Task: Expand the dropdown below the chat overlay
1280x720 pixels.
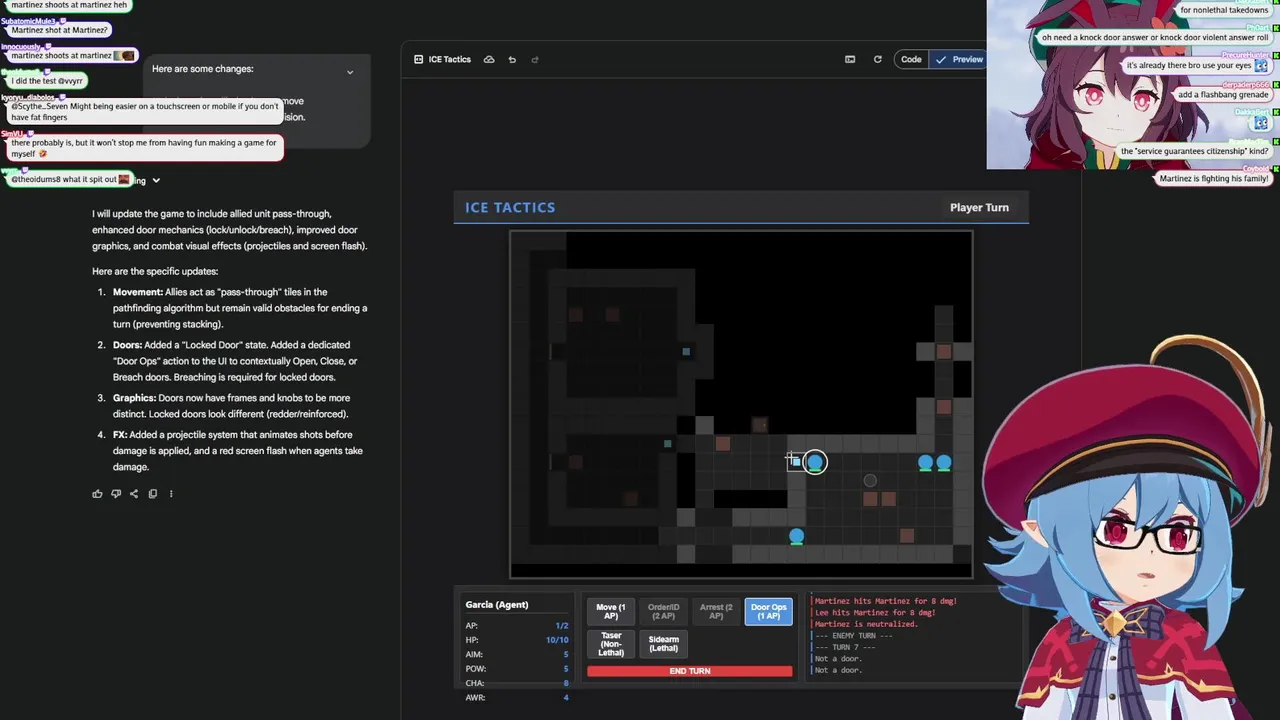Action: (156, 181)
